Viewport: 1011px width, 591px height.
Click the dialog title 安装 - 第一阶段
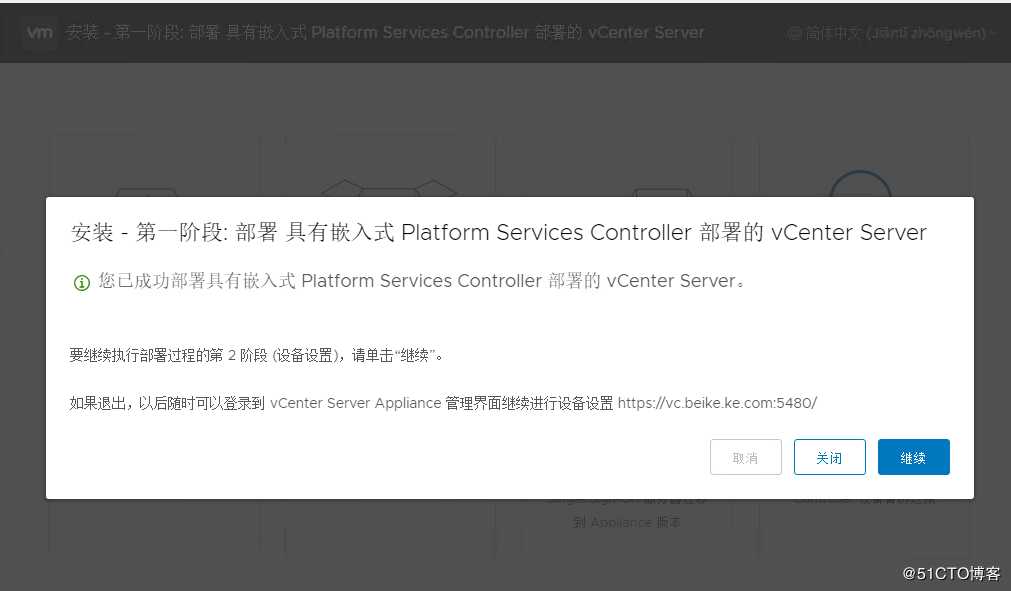pos(498,232)
